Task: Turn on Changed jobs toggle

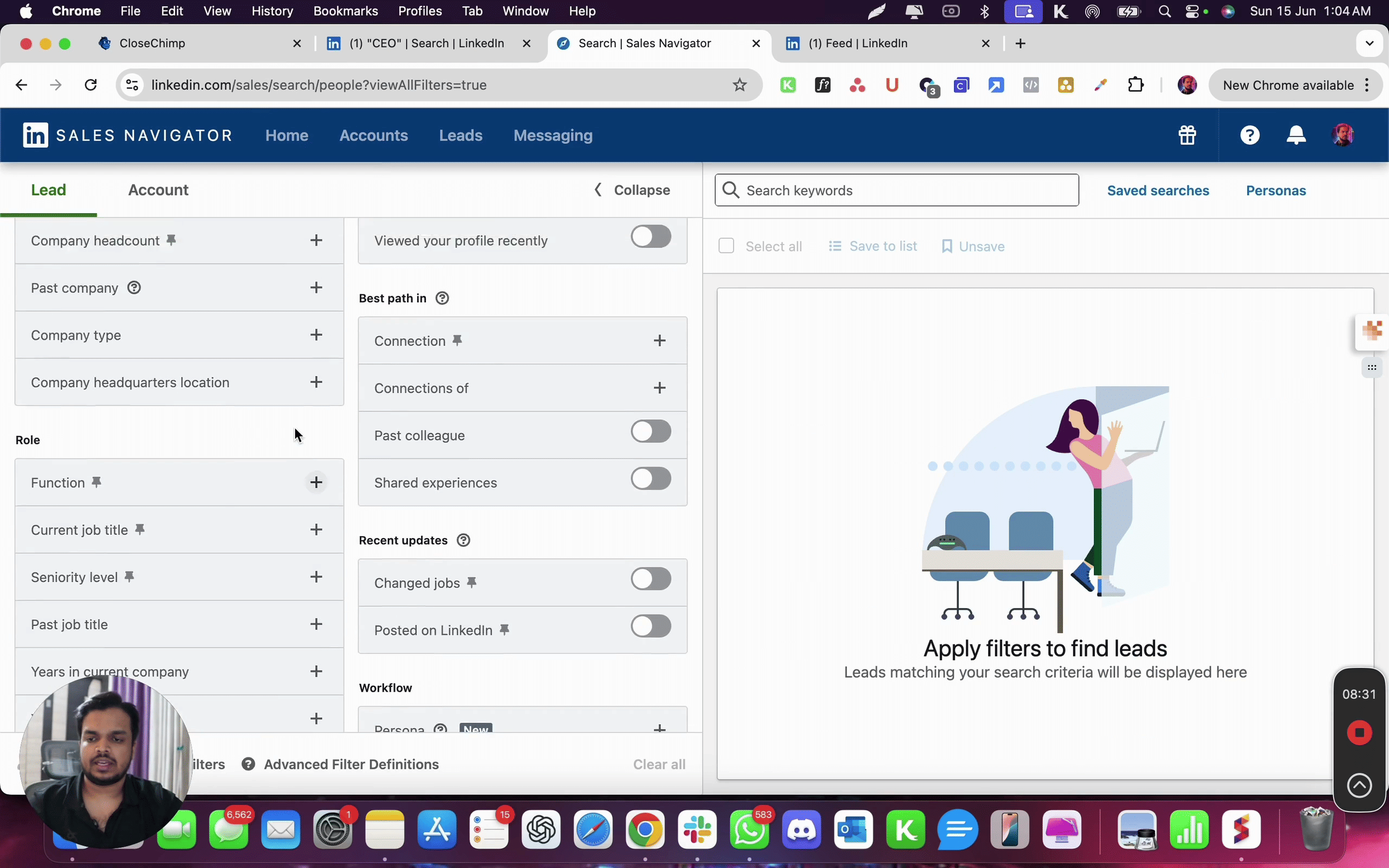Action: coord(651,579)
